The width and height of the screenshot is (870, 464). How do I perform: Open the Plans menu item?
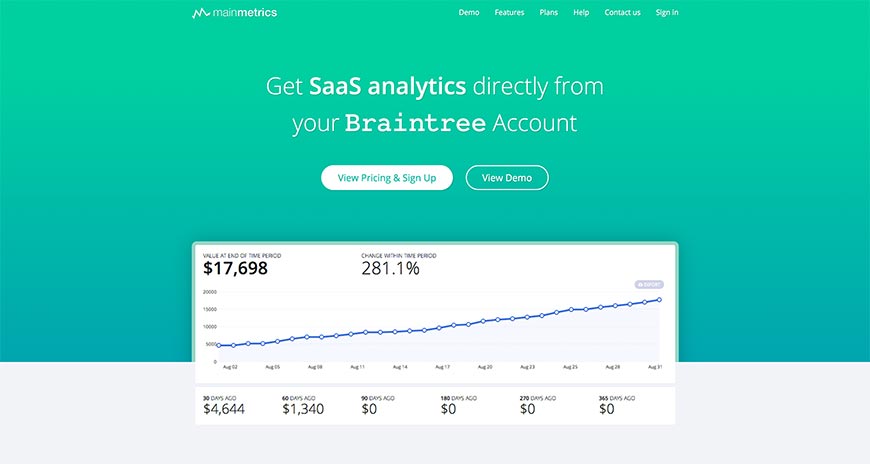point(549,13)
